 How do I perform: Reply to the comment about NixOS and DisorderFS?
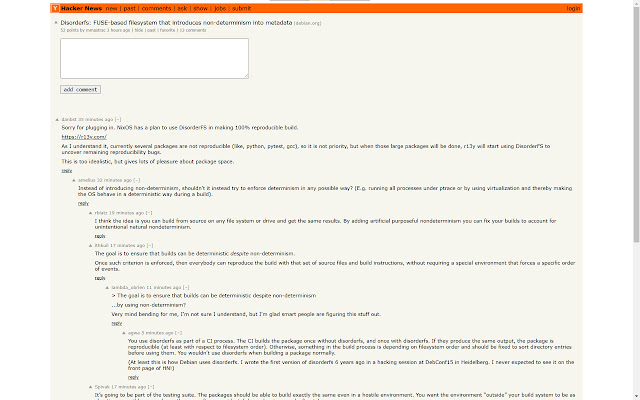[67, 171]
